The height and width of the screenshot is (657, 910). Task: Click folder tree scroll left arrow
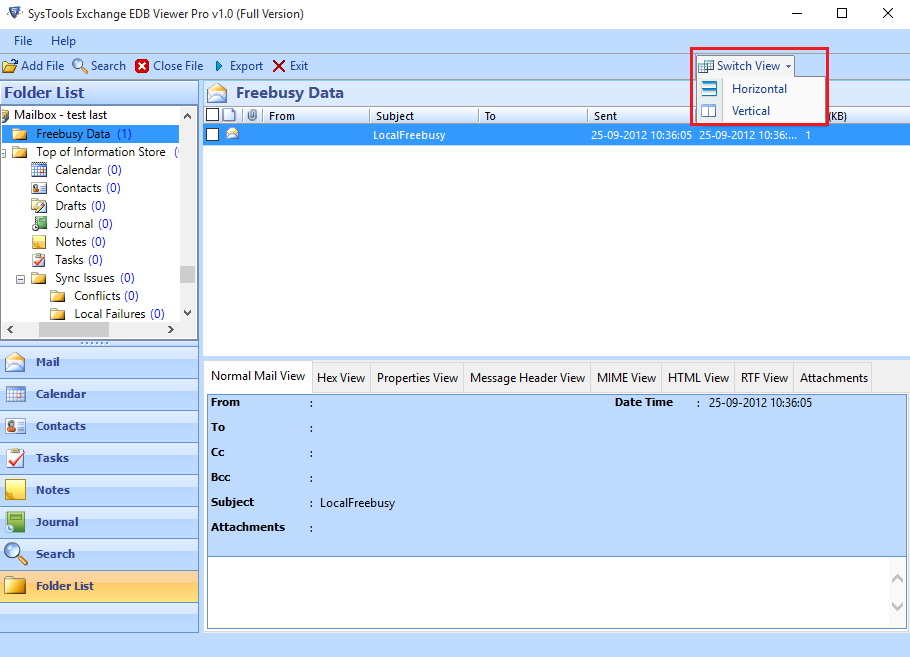pyautogui.click(x=10, y=329)
